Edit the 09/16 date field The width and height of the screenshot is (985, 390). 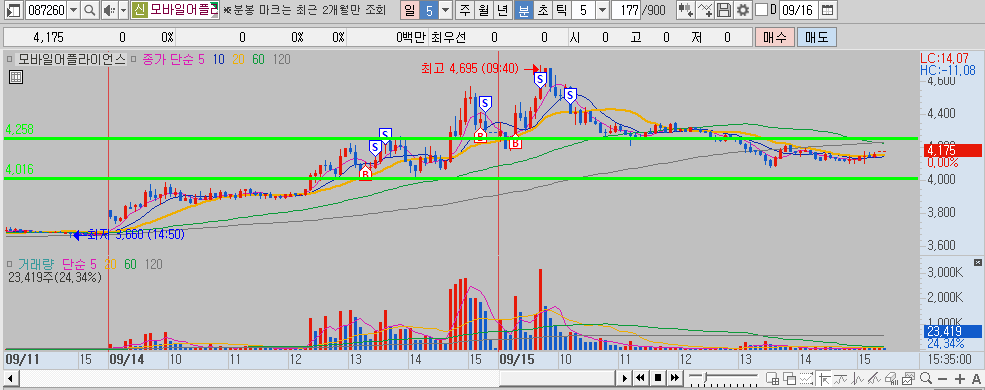pyautogui.click(x=798, y=9)
